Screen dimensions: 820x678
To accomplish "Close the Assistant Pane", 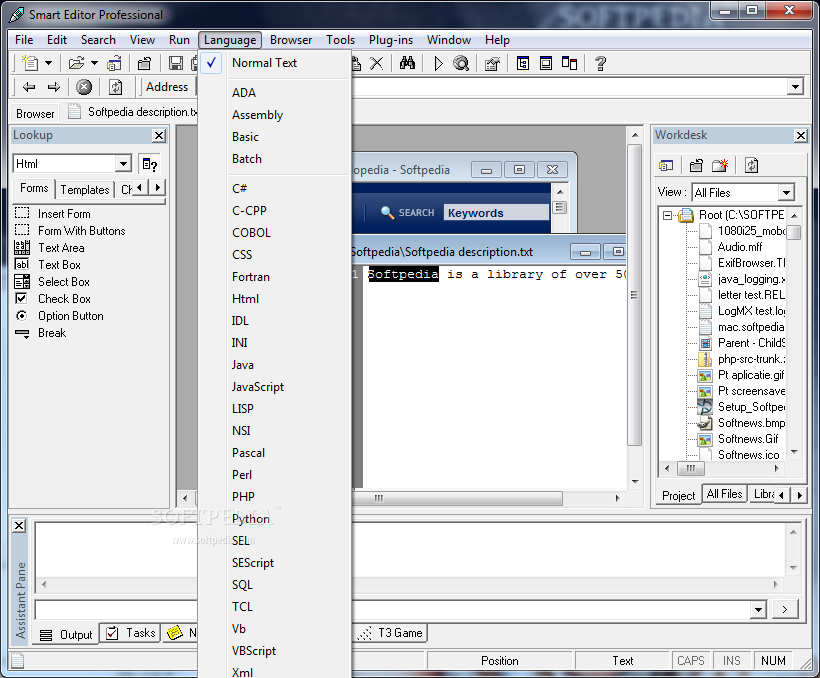I will click(19, 525).
